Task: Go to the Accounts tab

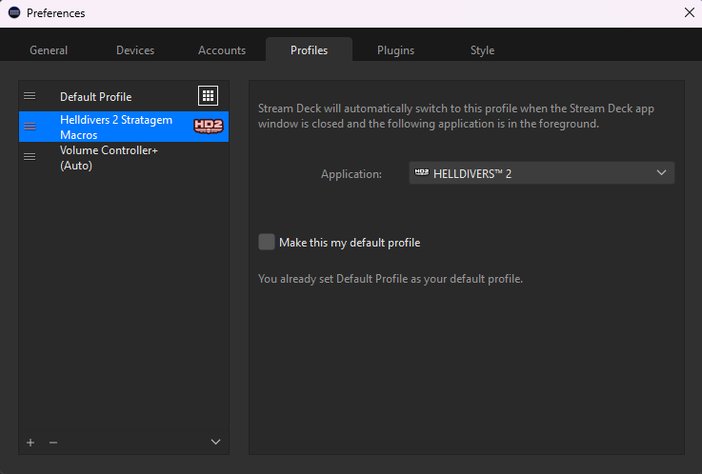Action: [x=222, y=50]
